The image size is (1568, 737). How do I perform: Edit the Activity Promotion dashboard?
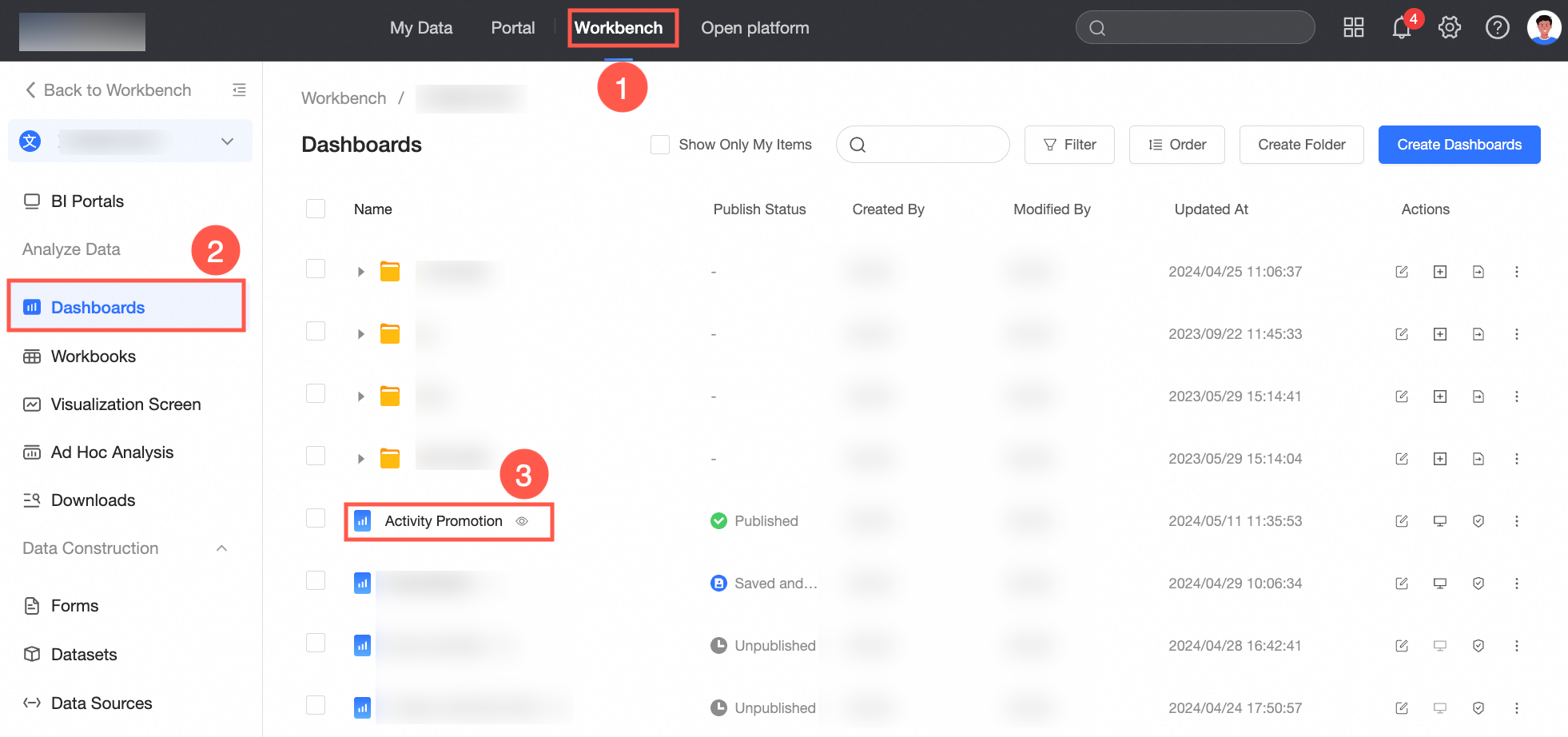[1401, 521]
